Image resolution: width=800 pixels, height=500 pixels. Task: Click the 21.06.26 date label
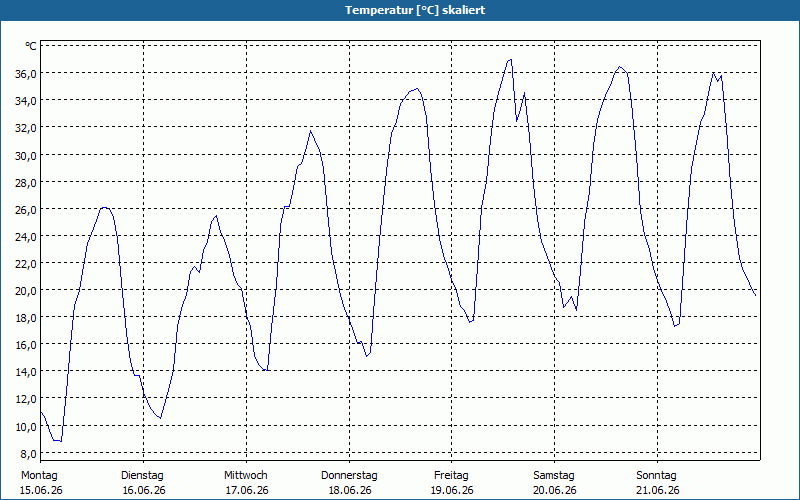coord(658,490)
